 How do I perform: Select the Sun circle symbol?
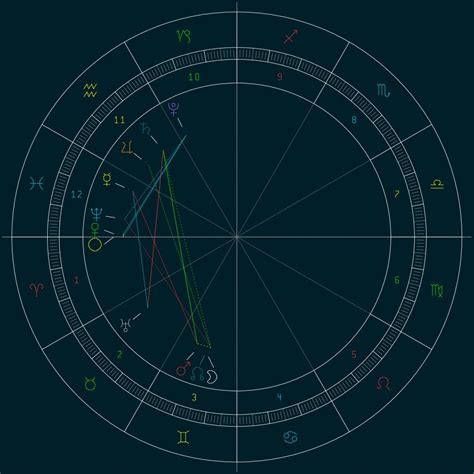point(95,245)
